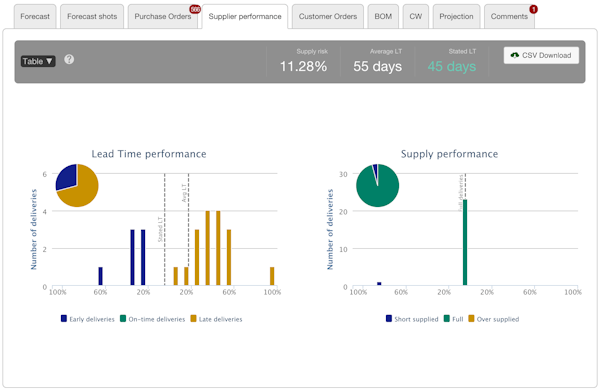Toggle Early deliveries legend item
Screen dimensions: 600x391
(88, 319)
